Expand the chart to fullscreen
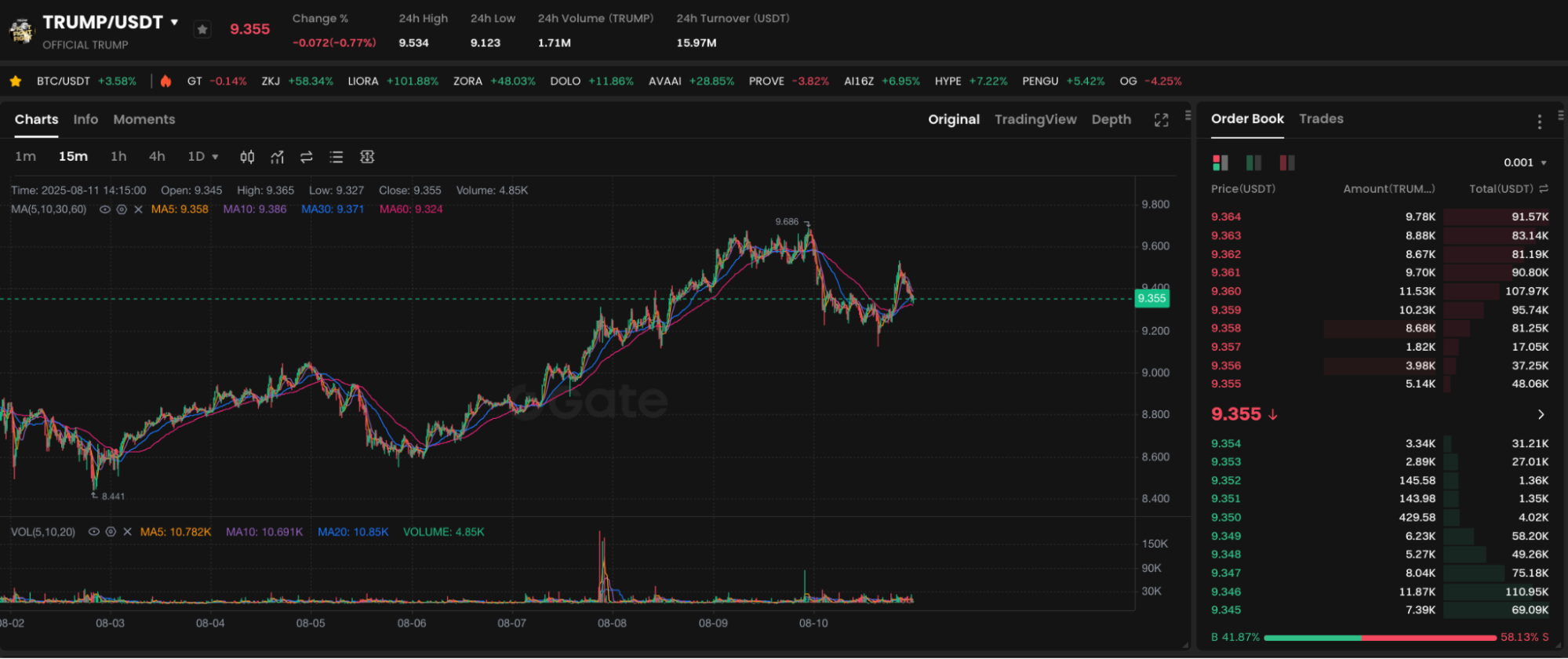Image resolution: width=1568 pixels, height=659 pixels. [1162, 120]
